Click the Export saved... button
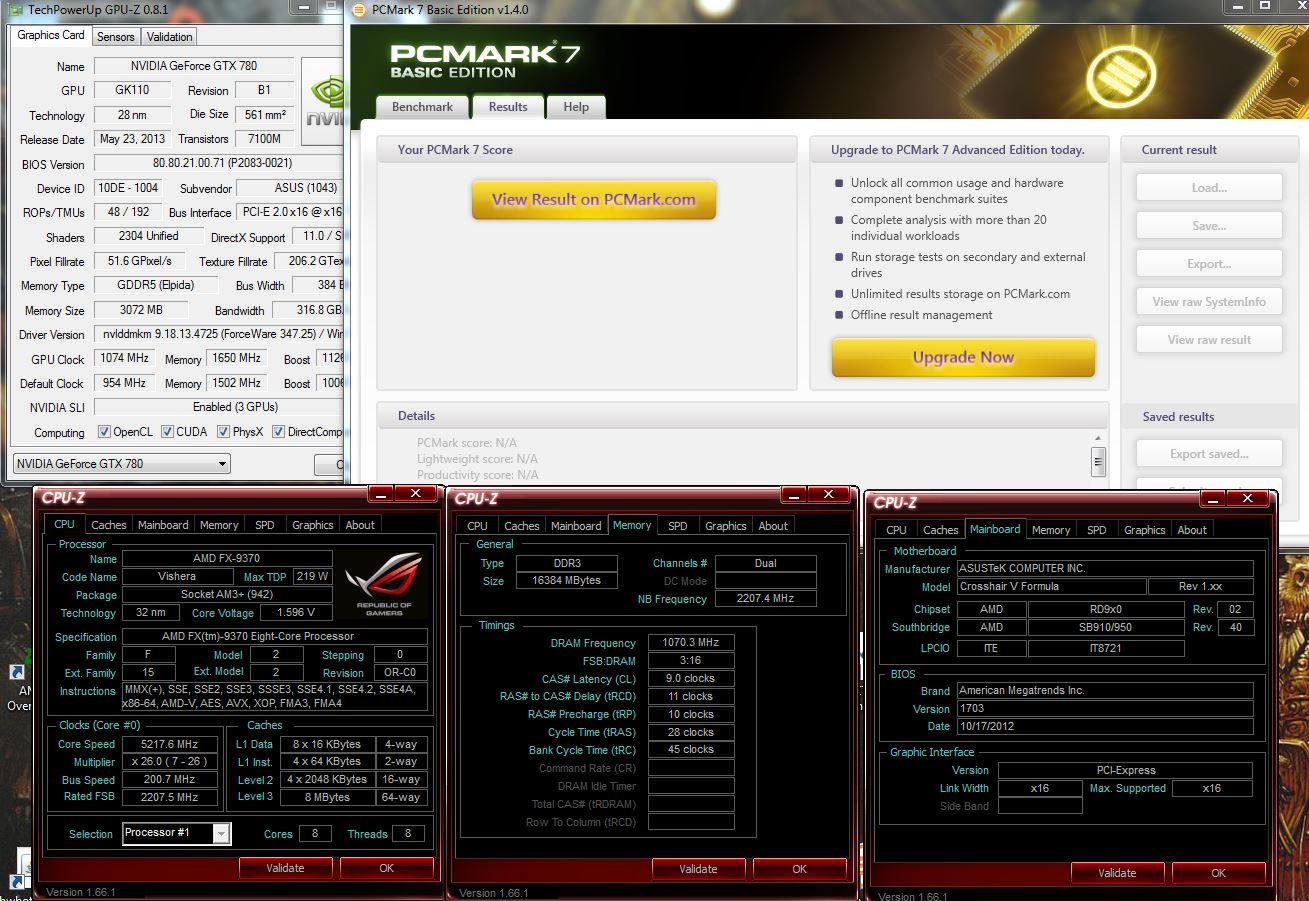This screenshot has width=1309, height=901. 1209,454
